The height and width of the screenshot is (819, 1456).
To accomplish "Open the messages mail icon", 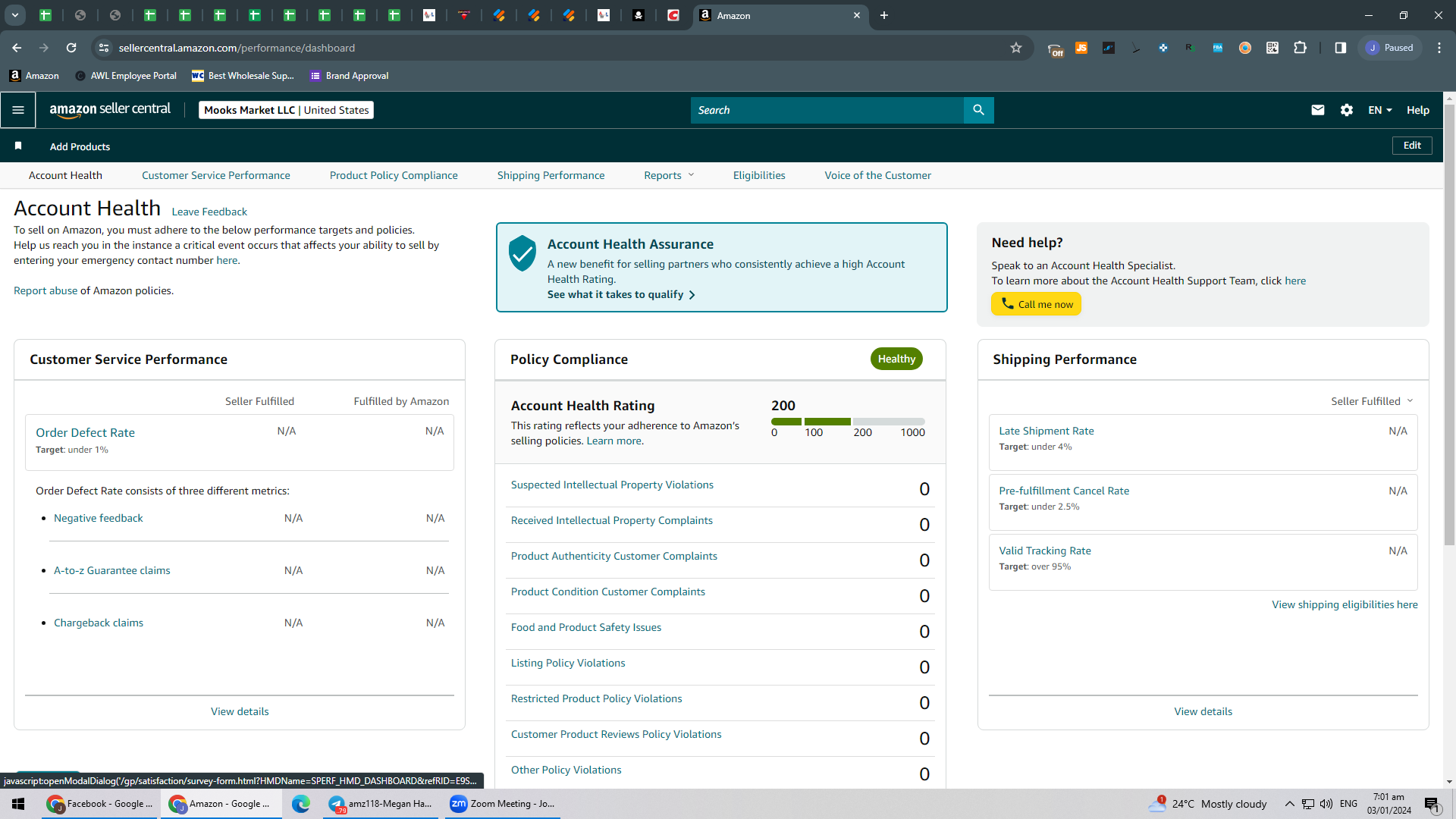I will [x=1318, y=110].
